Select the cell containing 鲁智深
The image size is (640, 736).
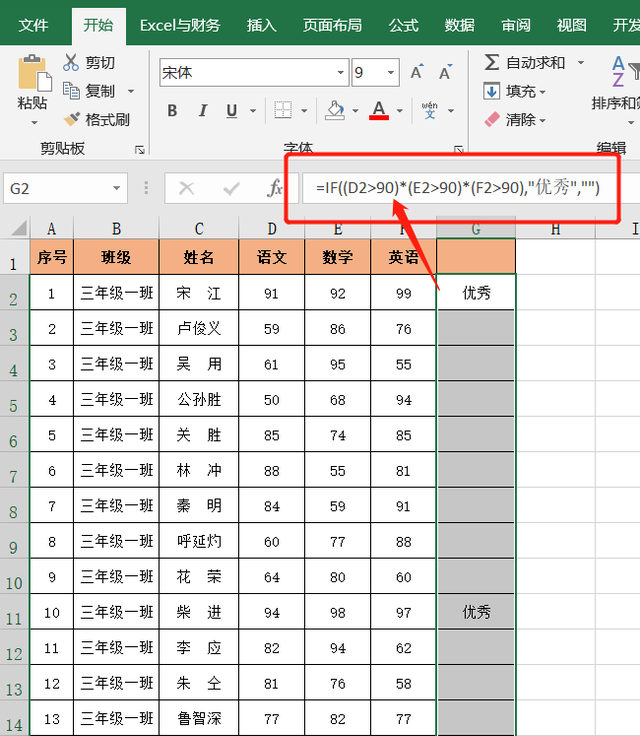tap(199, 718)
